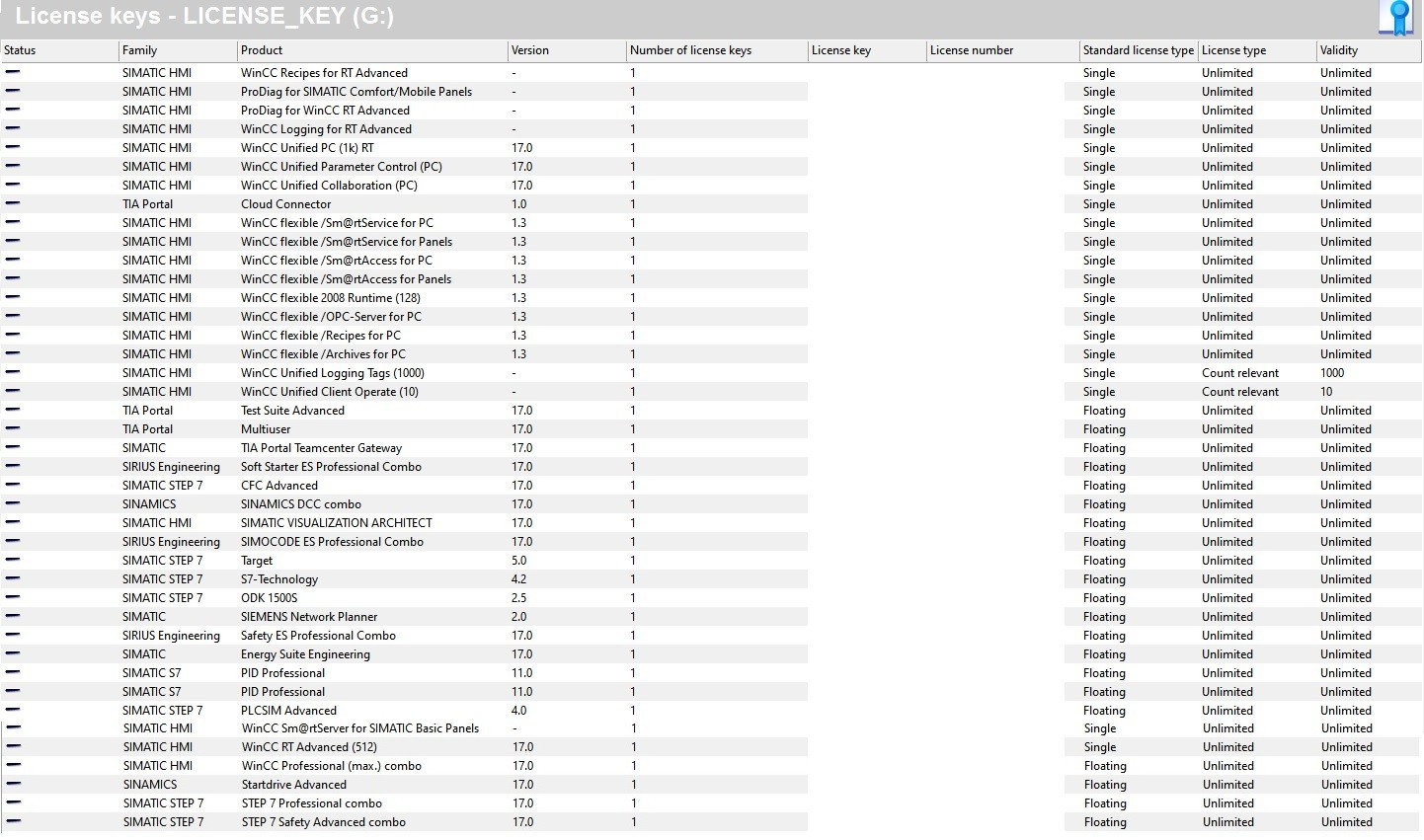Click status icon for Soft Starter ES Professional Combo
Screen dimensions: 1424x840
[x=13, y=466]
